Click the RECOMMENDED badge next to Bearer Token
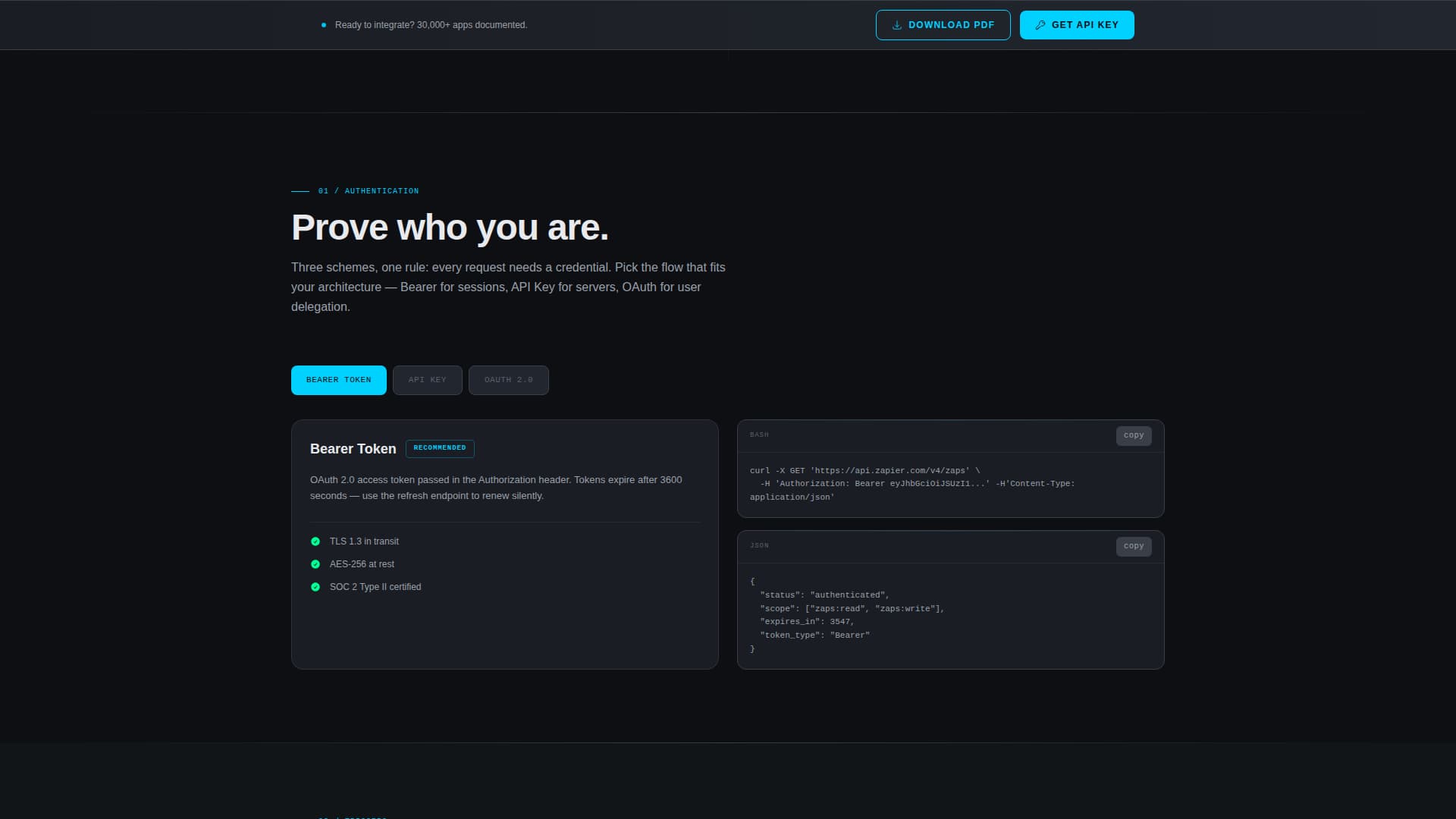Viewport: 1456px width, 819px height. (x=440, y=448)
